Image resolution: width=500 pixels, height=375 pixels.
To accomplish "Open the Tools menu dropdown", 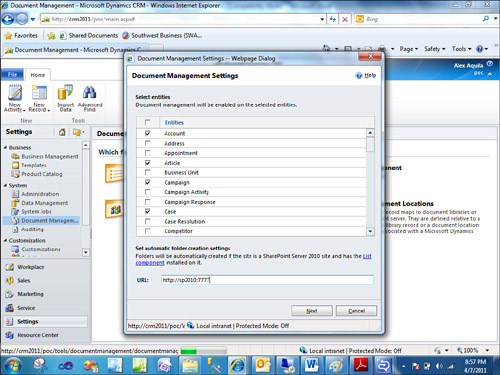I will [461, 49].
